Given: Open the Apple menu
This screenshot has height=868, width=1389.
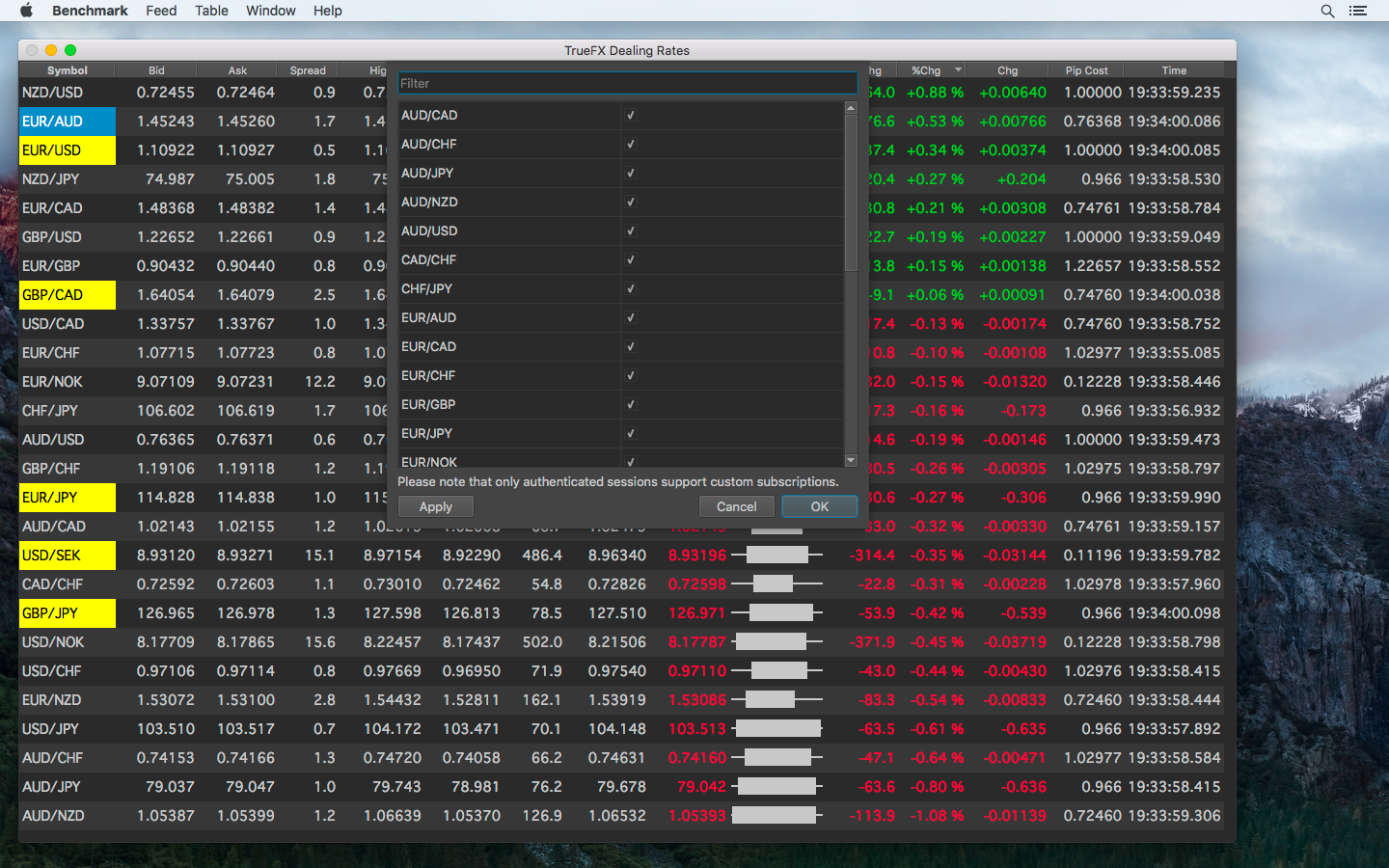Looking at the screenshot, I should tap(26, 11).
